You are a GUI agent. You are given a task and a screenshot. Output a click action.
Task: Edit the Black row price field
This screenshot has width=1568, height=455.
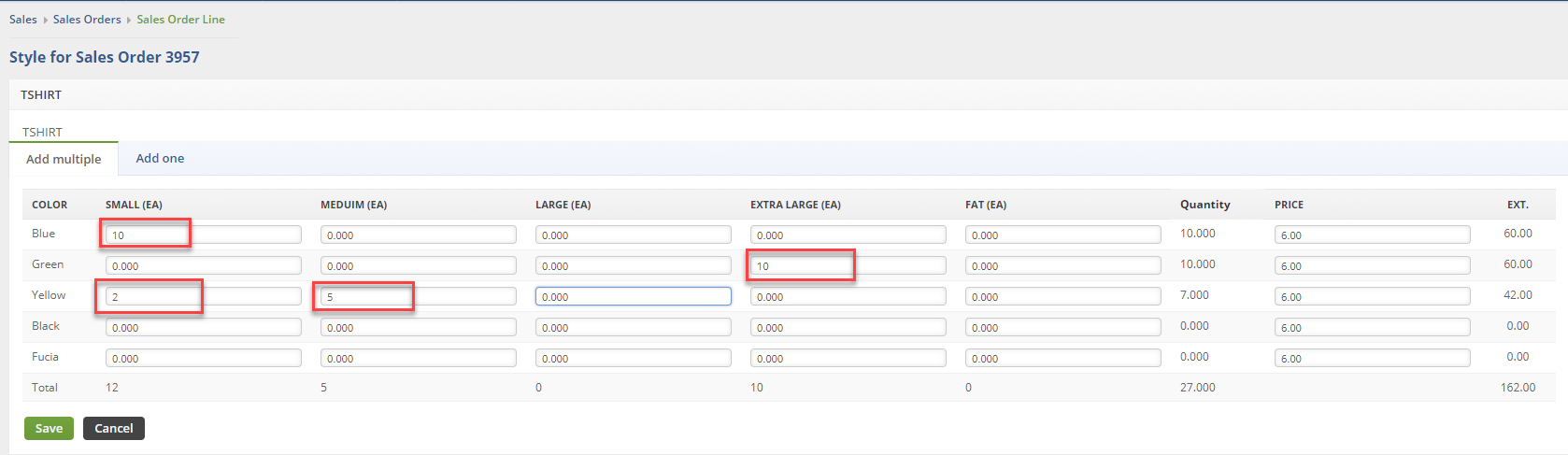click(x=1373, y=327)
